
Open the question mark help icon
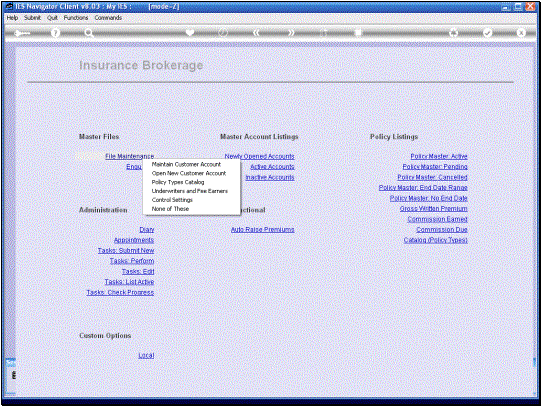55,33
